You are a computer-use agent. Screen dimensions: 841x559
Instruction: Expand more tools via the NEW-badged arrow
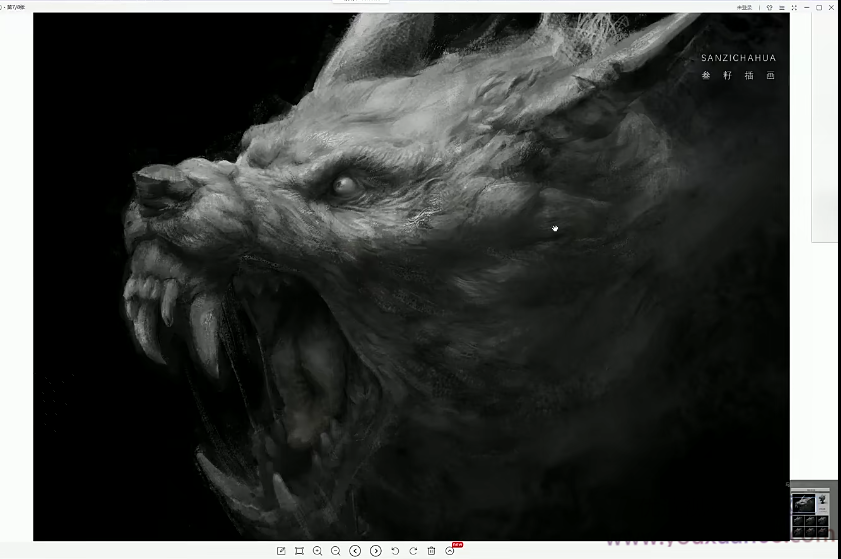click(x=450, y=551)
